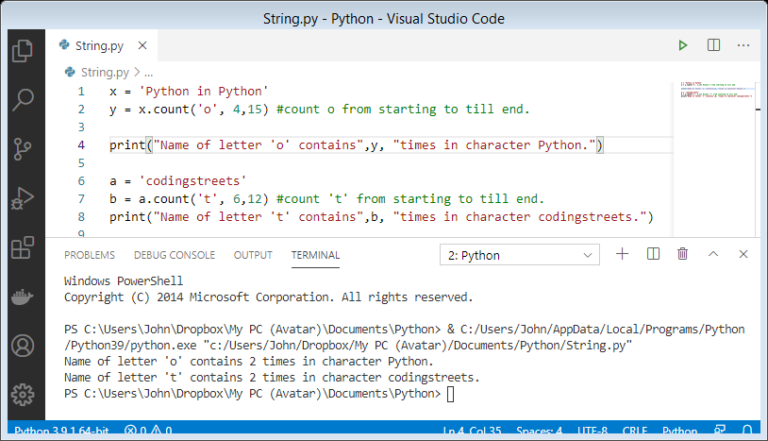Open the '2: Python' terminal selector dropdown
Image resolution: width=768 pixels, height=441 pixels.
pos(520,255)
